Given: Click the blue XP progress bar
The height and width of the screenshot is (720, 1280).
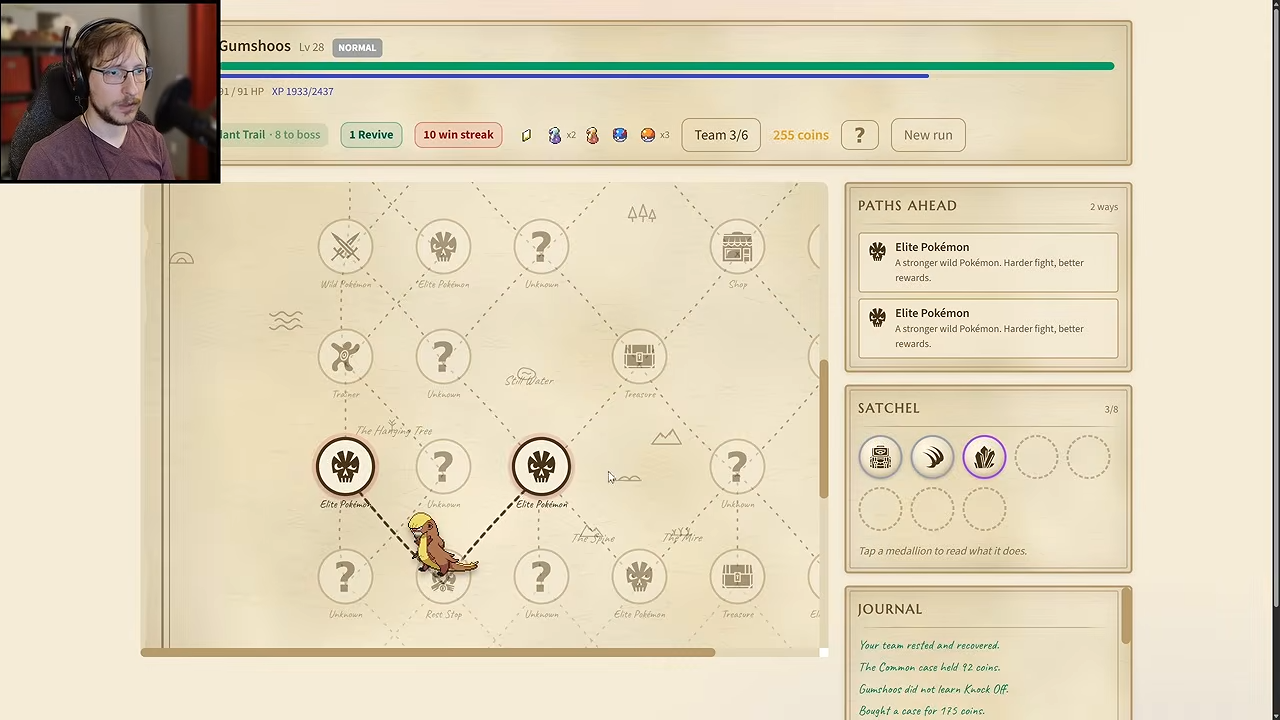Looking at the screenshot, I should tap(574, 76).
